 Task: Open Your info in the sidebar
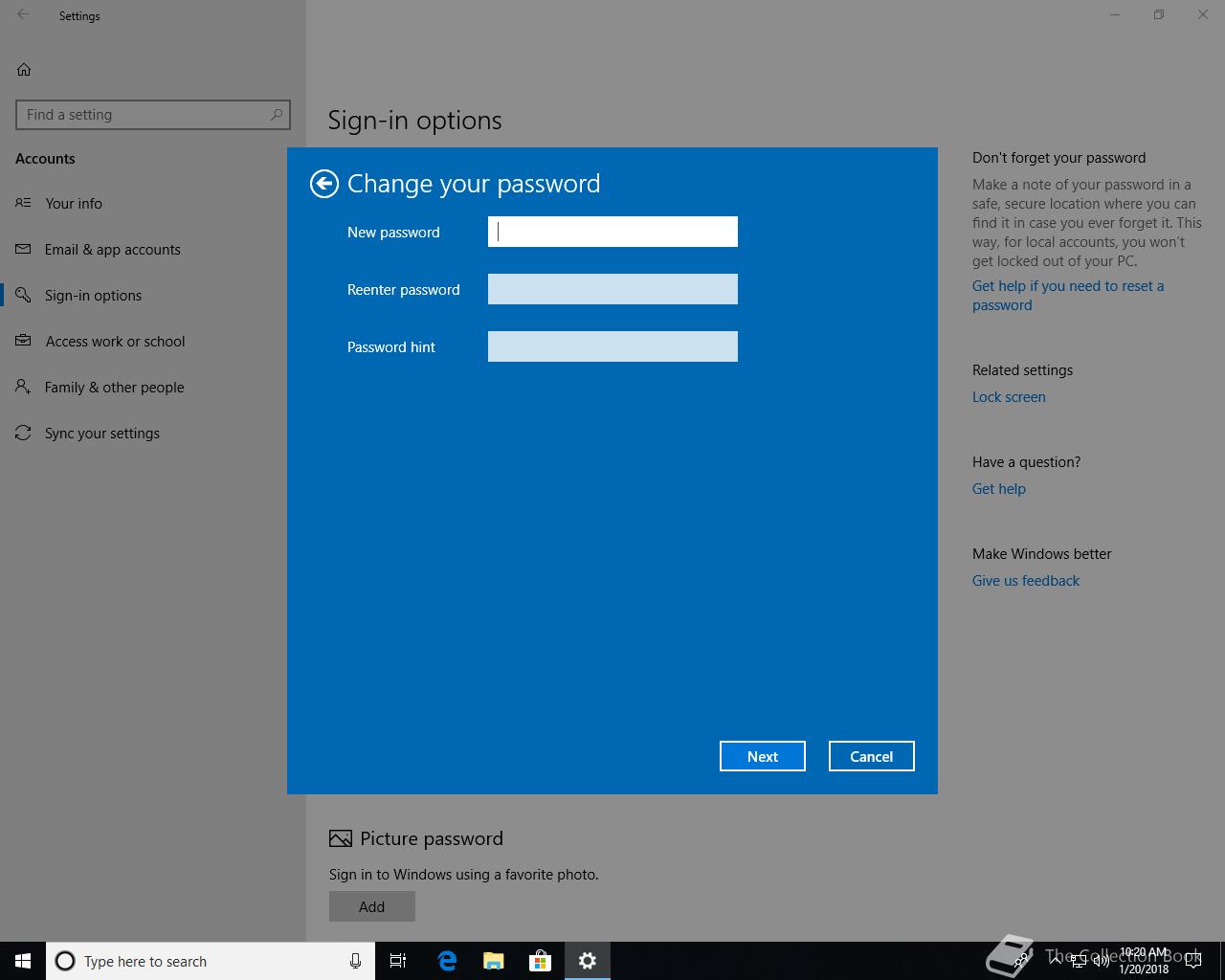74,203
